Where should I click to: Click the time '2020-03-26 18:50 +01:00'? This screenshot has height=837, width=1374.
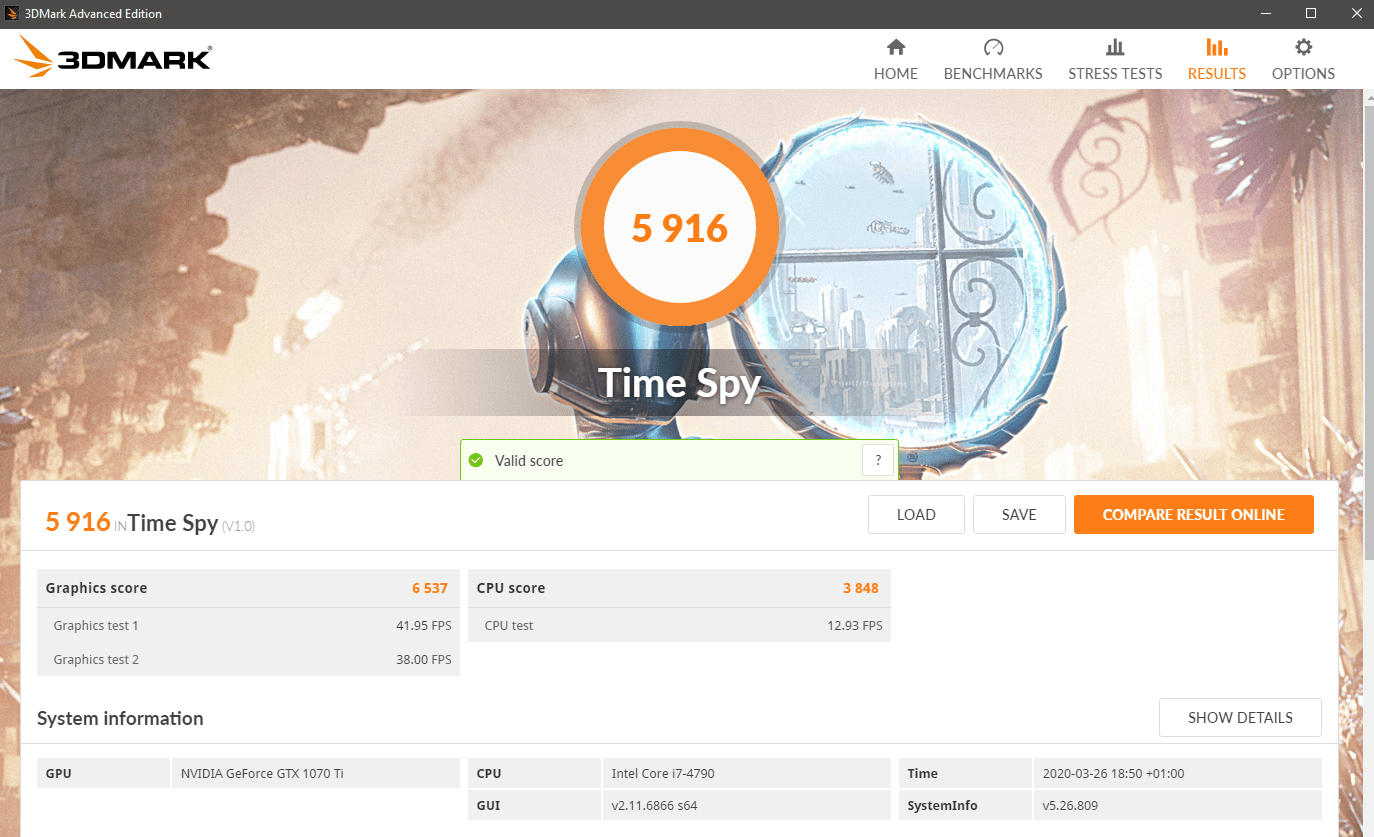click(1113, 773)
